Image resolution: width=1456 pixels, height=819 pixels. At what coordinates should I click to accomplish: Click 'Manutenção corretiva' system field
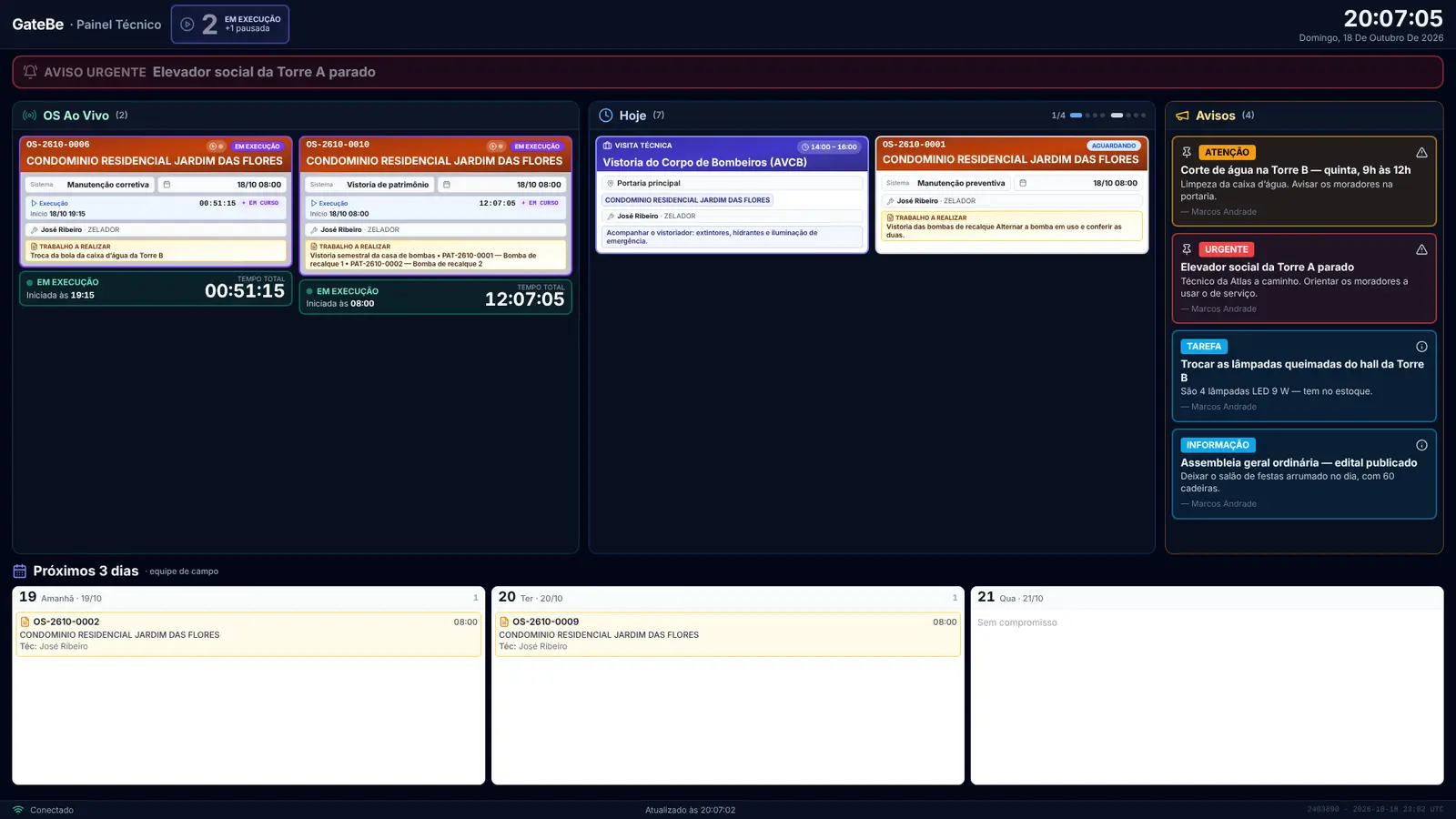click(x=89, y=185)
